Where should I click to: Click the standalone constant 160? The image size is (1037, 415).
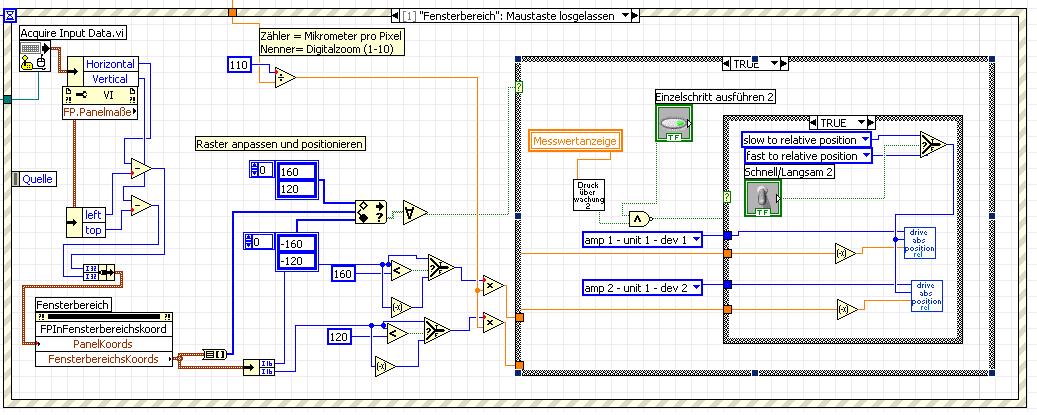[x=343, y=273]
